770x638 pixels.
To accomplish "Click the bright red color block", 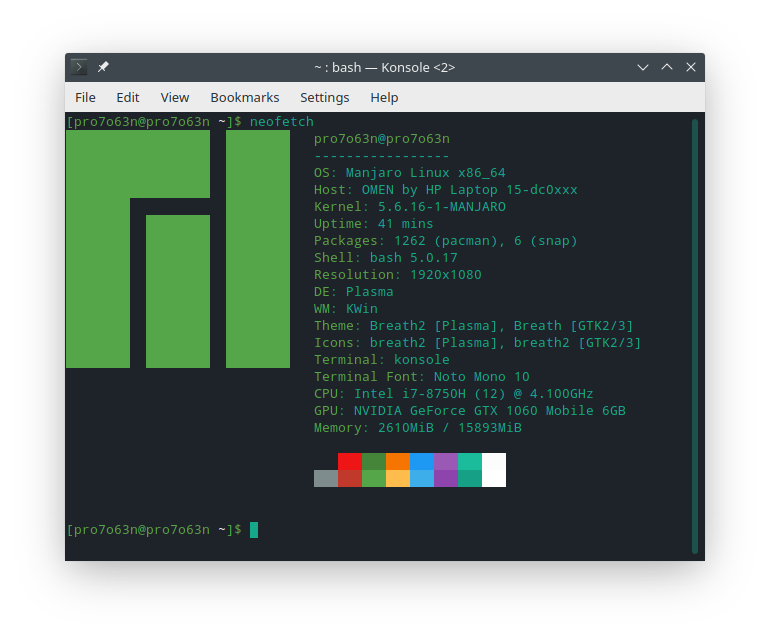I will 350,462.
